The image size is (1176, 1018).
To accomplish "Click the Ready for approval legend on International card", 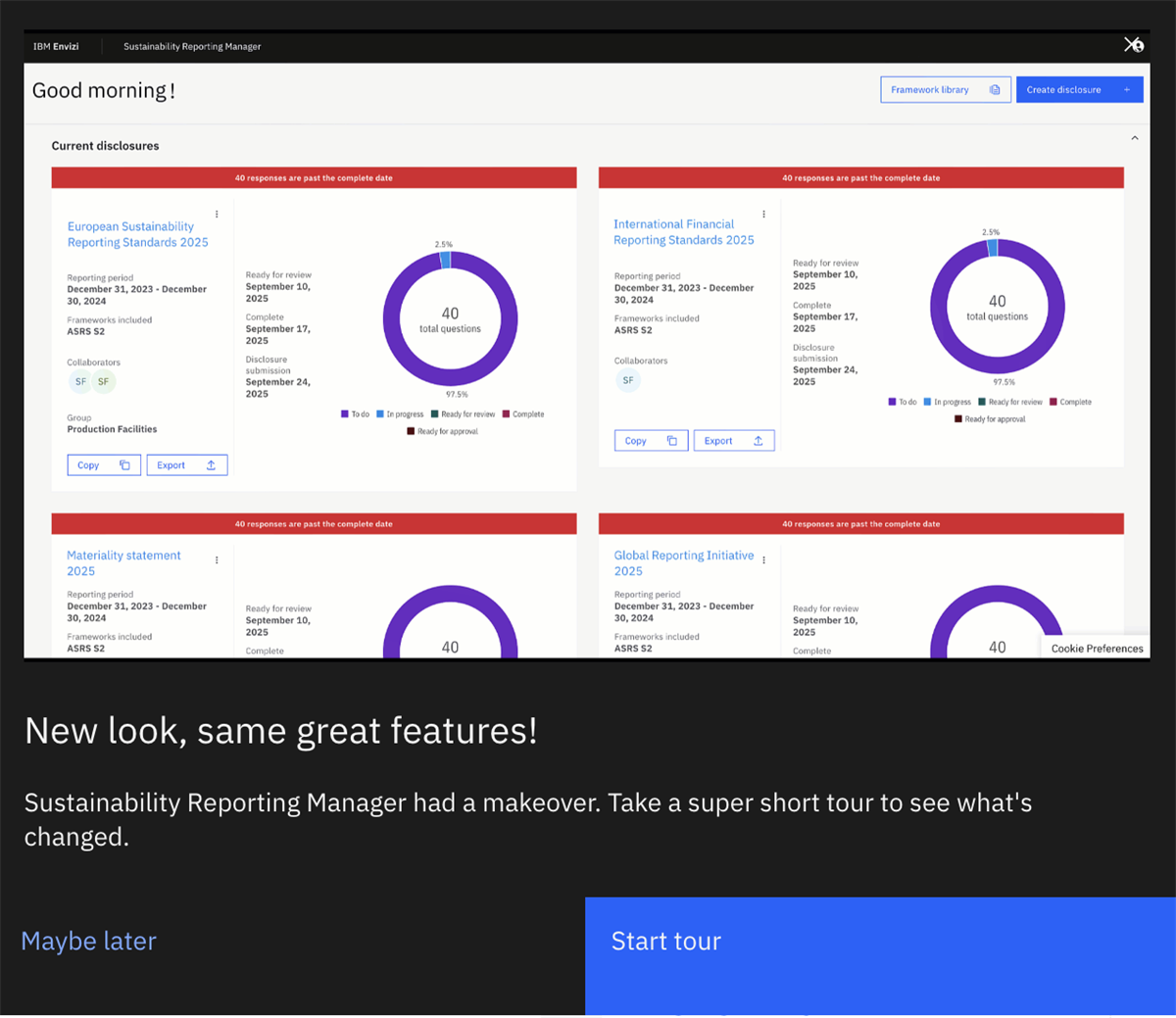I will point(990,419).
